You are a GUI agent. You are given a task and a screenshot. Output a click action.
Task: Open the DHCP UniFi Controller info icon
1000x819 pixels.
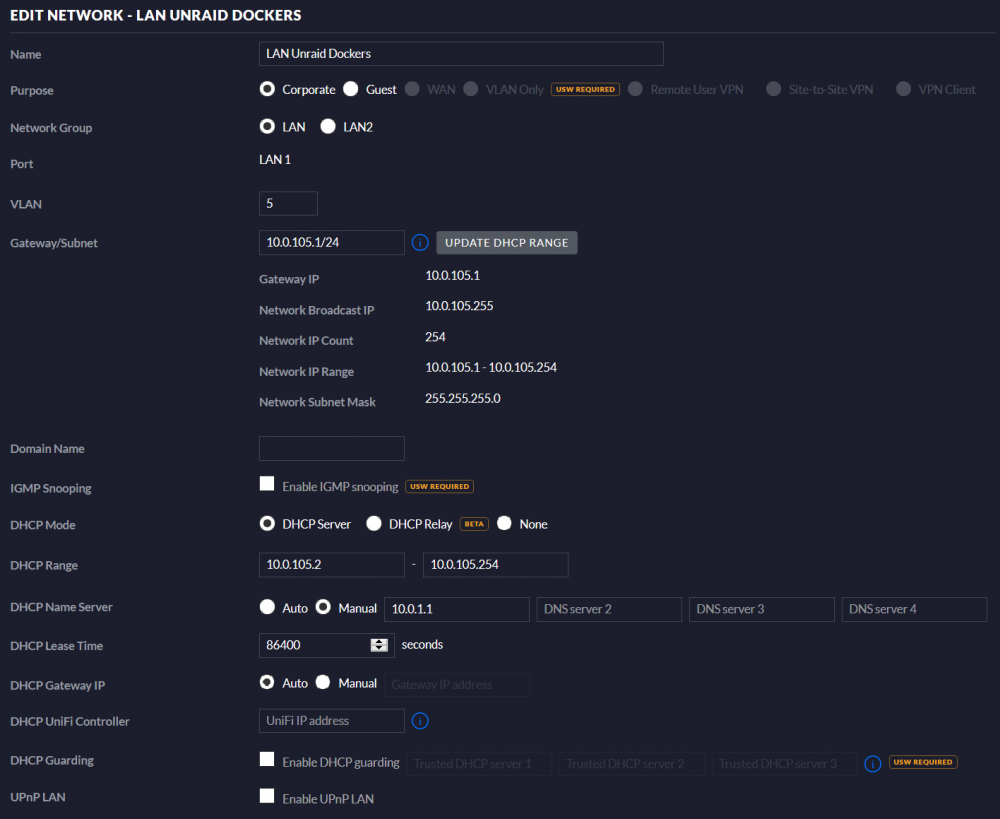(420, 721)
